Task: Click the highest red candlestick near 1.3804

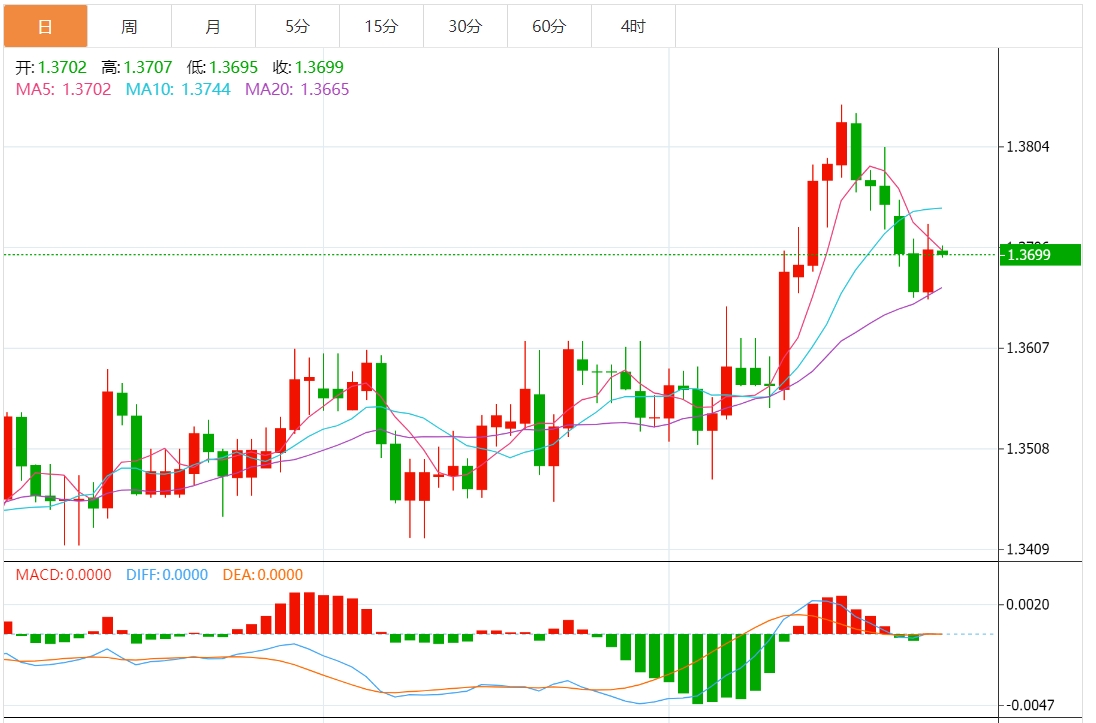Action: click(x=842, y=143)
